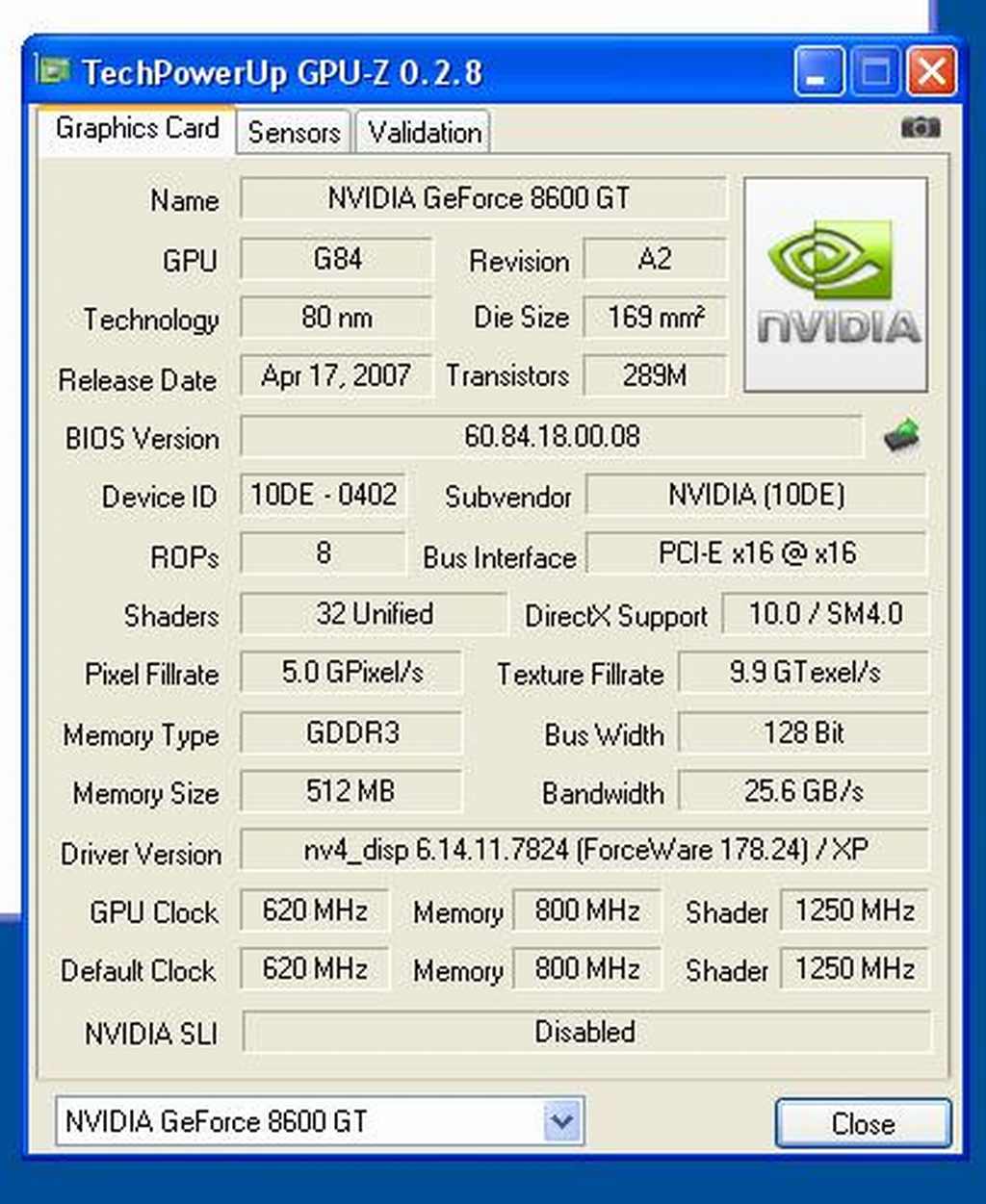The image size is (986, 1204).
Task: Click the BIOS save chip icon
Action: pos(901,437)
